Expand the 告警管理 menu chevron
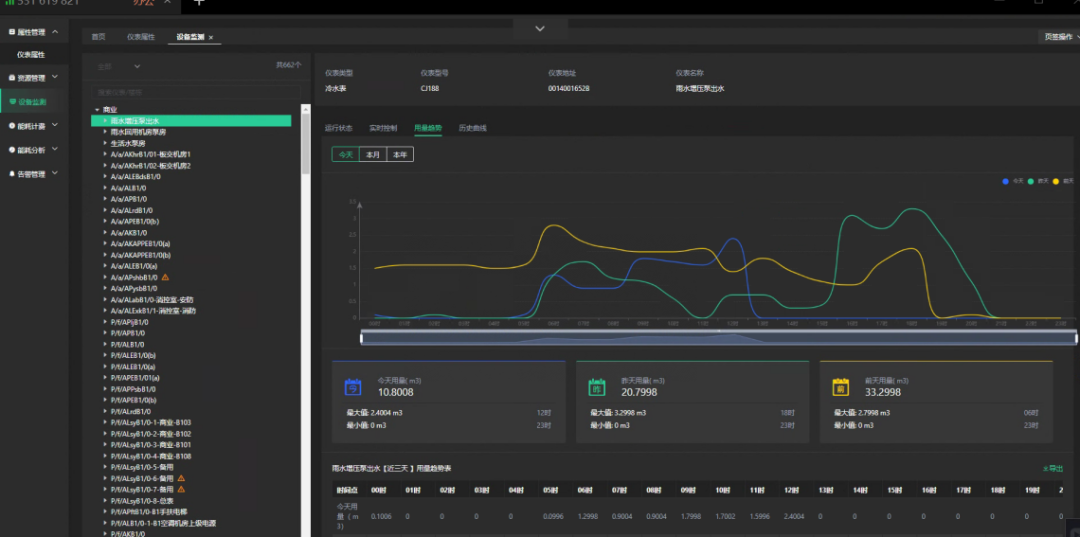The image size is (1080, 537). (x=55, y=173)
